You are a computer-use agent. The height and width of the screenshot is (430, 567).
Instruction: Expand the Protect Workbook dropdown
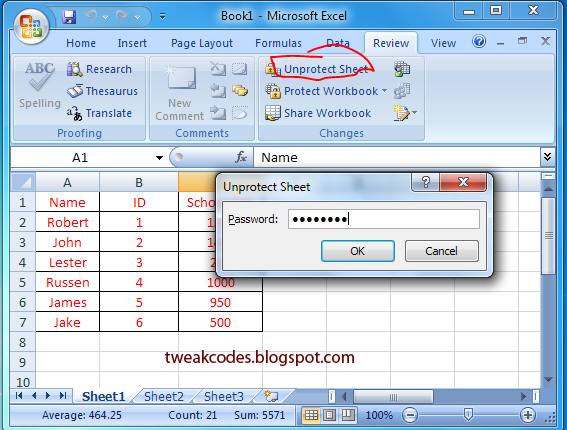pos(384,91)
